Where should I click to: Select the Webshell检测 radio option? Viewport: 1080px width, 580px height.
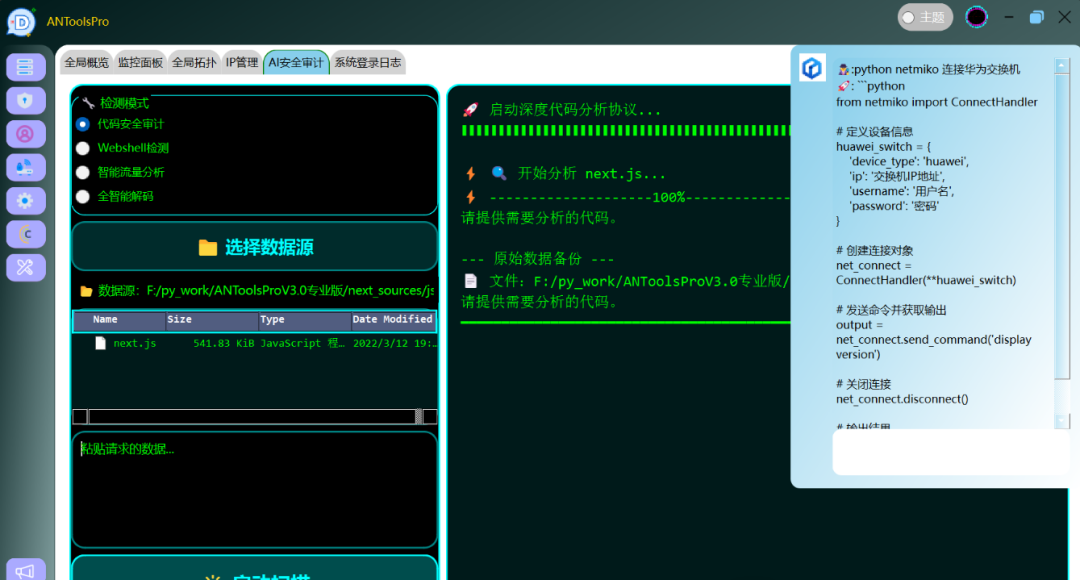(83, 148)
